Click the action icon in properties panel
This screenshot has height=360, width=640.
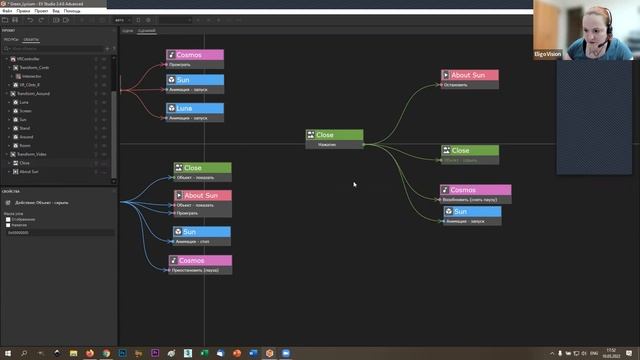pos(8,202)
